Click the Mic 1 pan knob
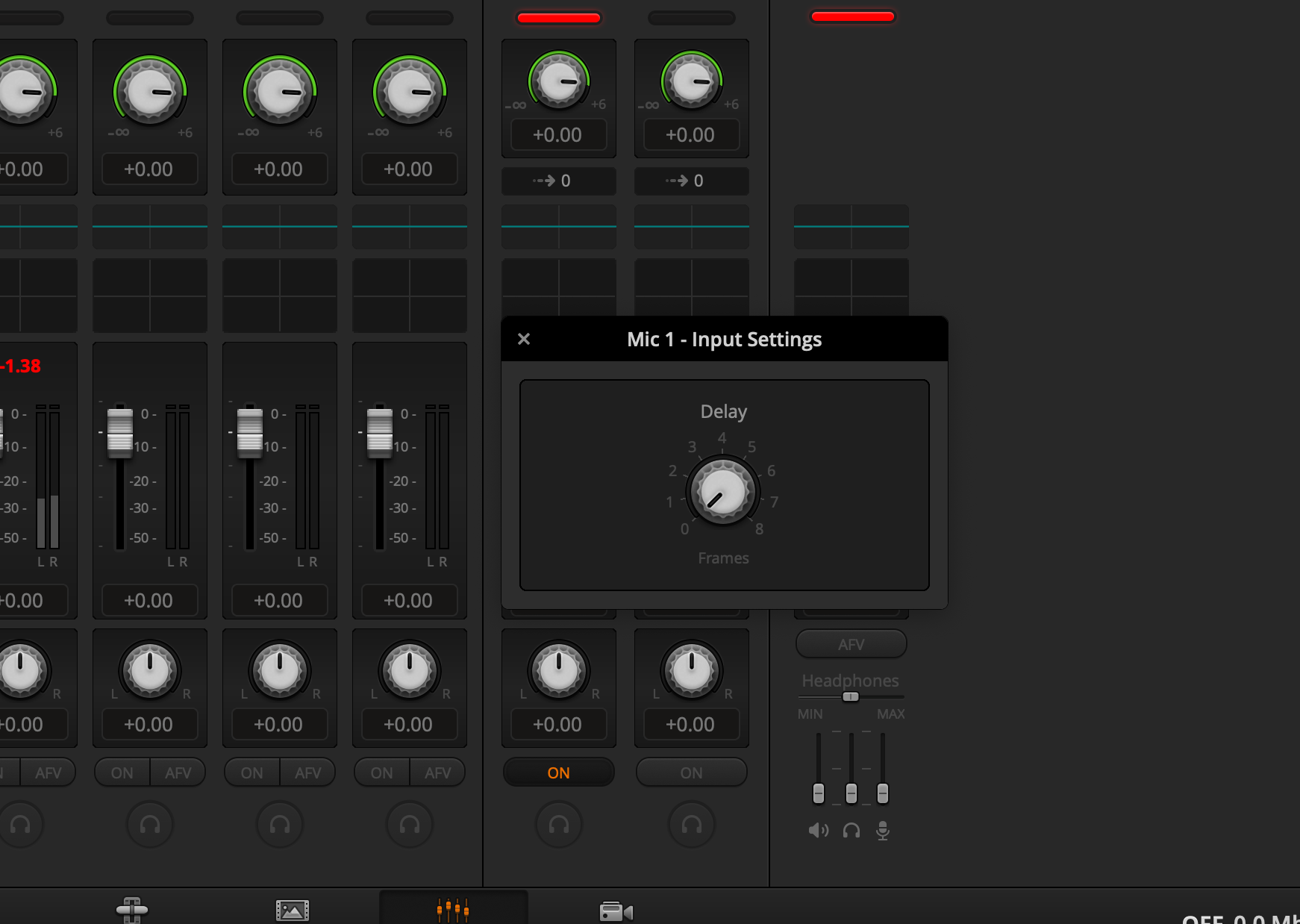 559,669
